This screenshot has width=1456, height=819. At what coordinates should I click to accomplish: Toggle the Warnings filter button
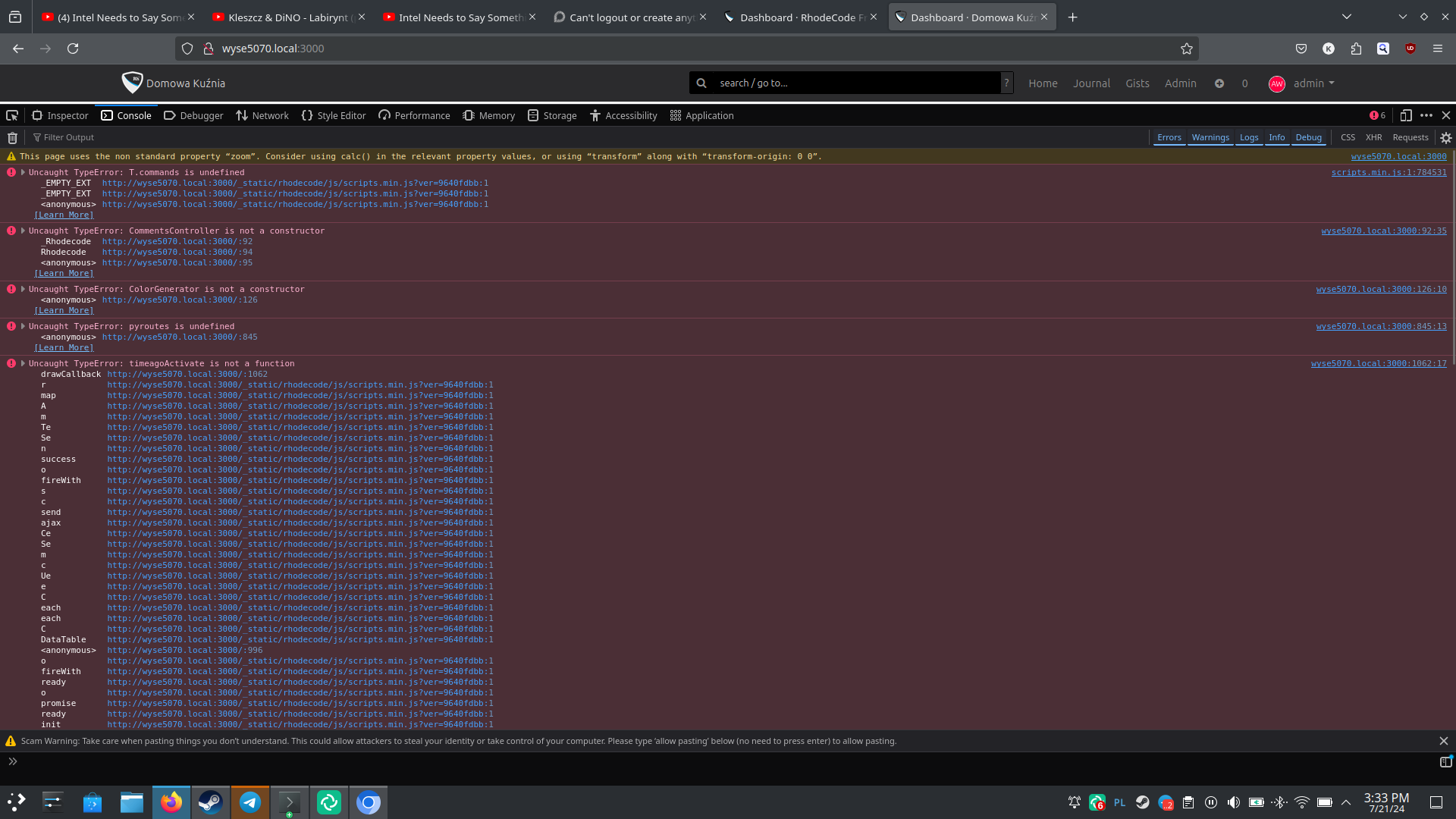point(1210,137)
